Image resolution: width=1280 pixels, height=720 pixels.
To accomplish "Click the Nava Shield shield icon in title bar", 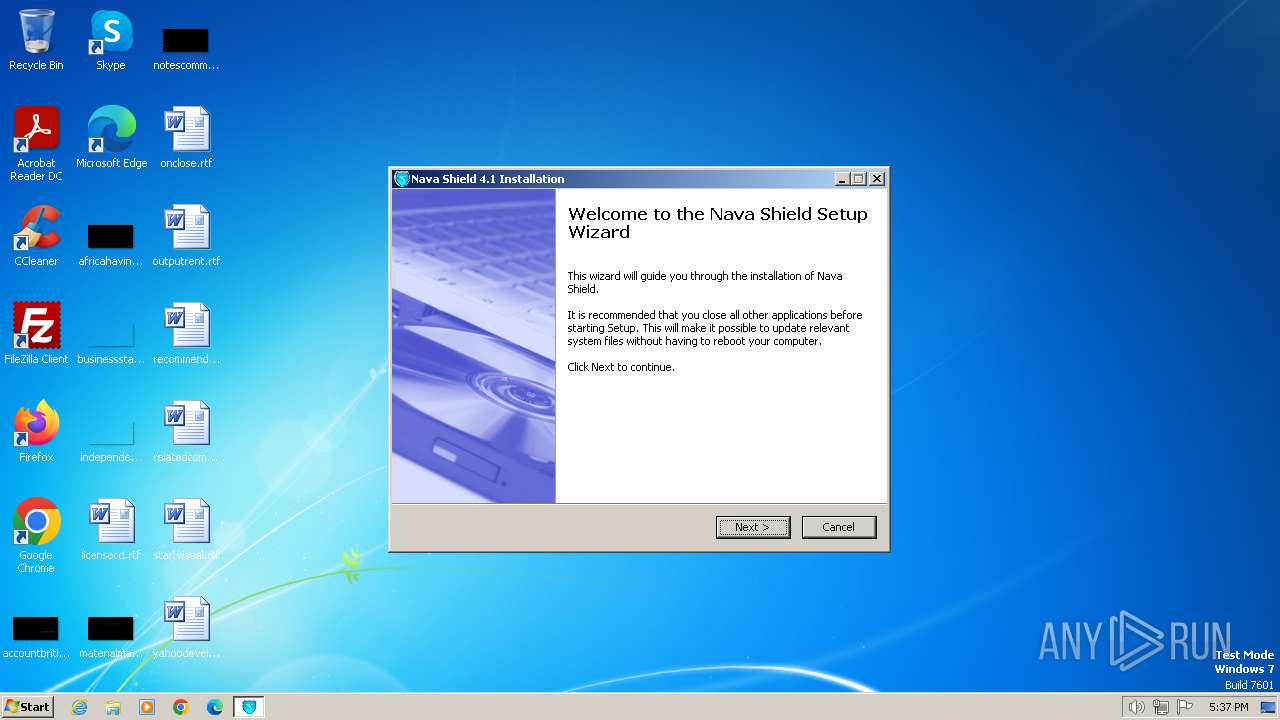I will click(x=402, y=179).
